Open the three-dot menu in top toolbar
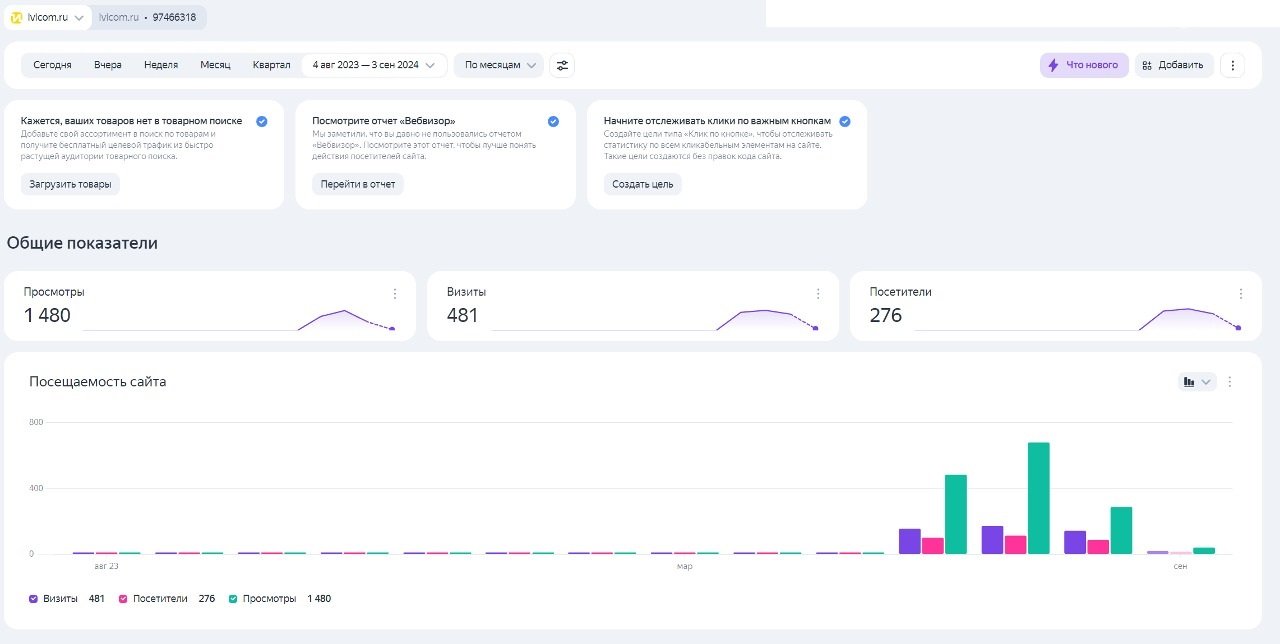Viewport: 1280px width, 644px height. coord(1233,65)
